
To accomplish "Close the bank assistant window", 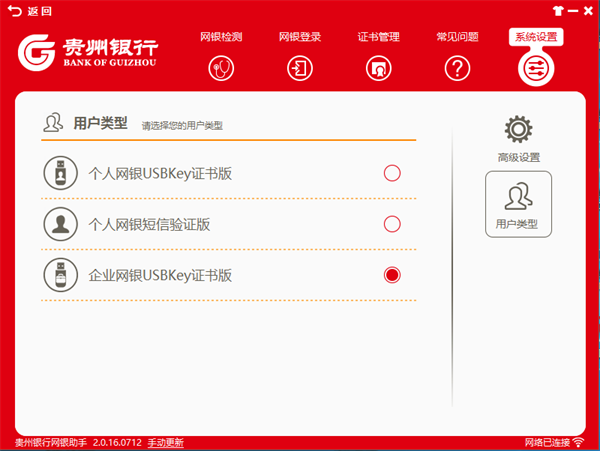I will click(588, 11).
